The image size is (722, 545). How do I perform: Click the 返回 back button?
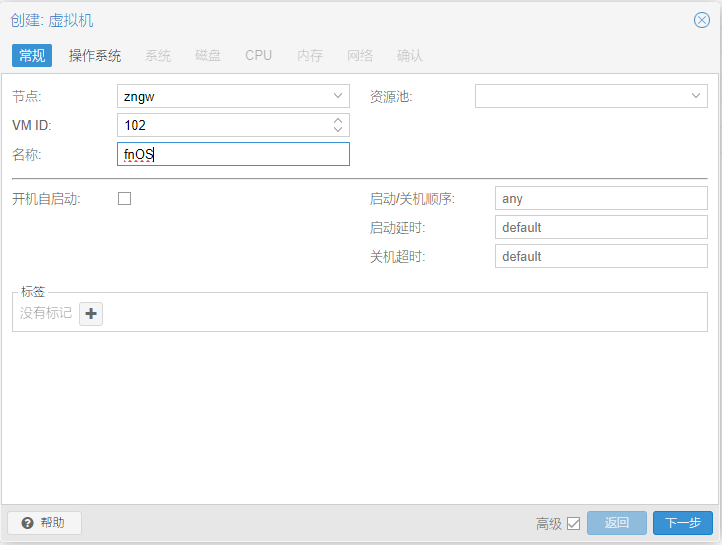pos(617,523)
